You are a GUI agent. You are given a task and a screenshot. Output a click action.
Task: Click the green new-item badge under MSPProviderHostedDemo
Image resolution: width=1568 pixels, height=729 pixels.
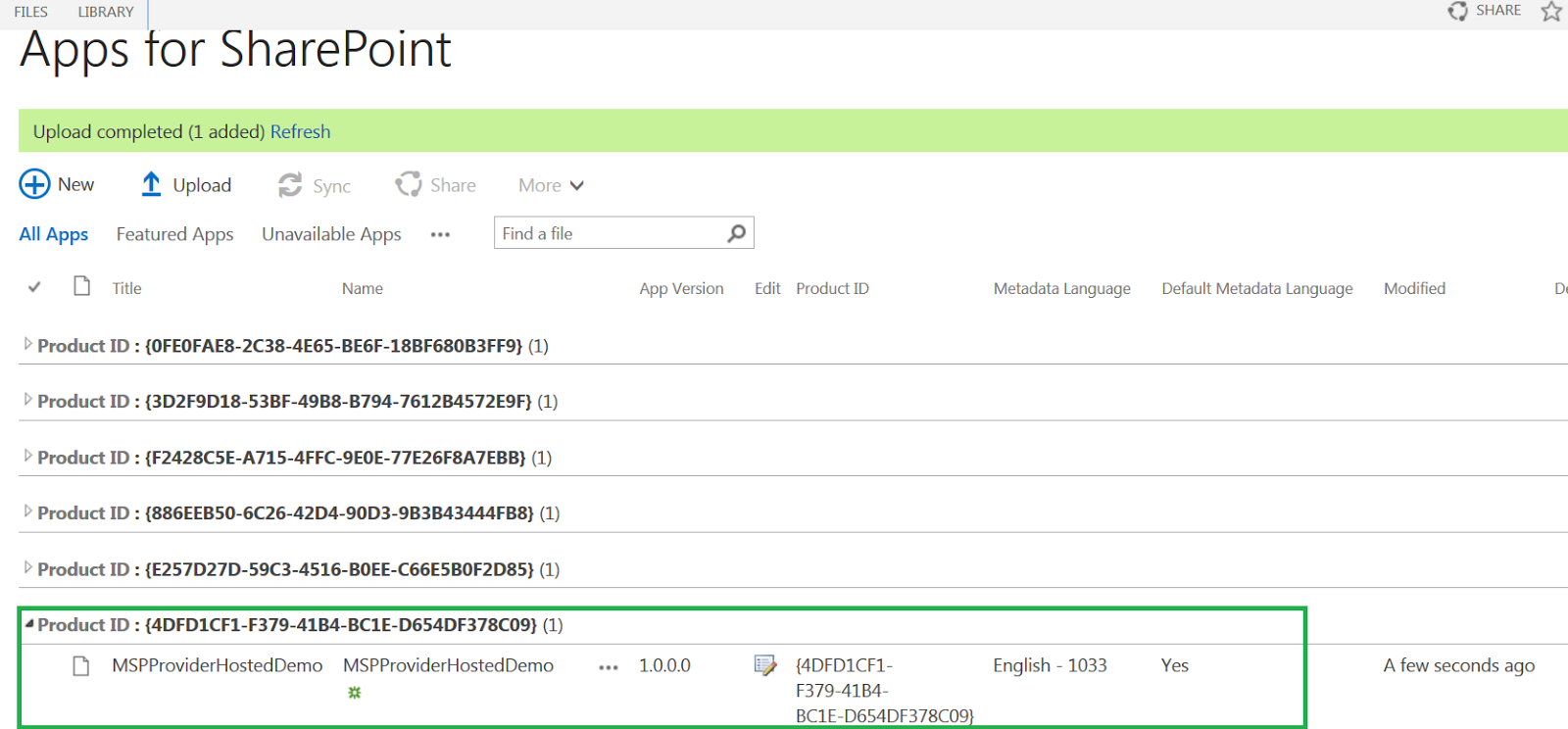pos(355,693)
